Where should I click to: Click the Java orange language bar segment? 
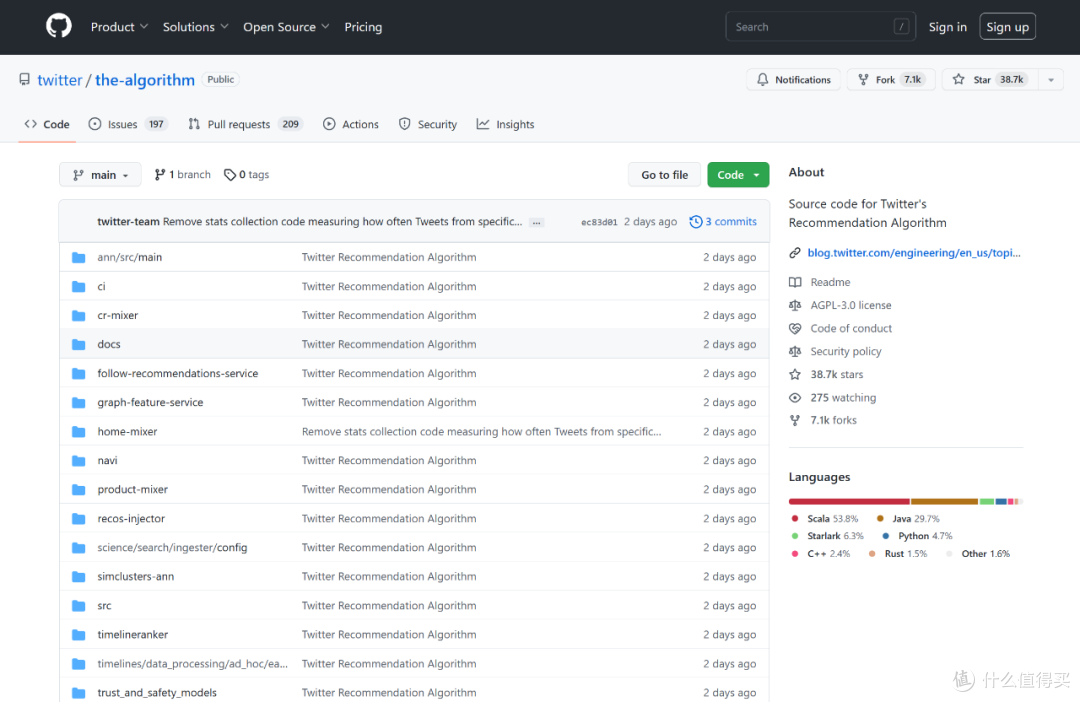click(944, 502)
